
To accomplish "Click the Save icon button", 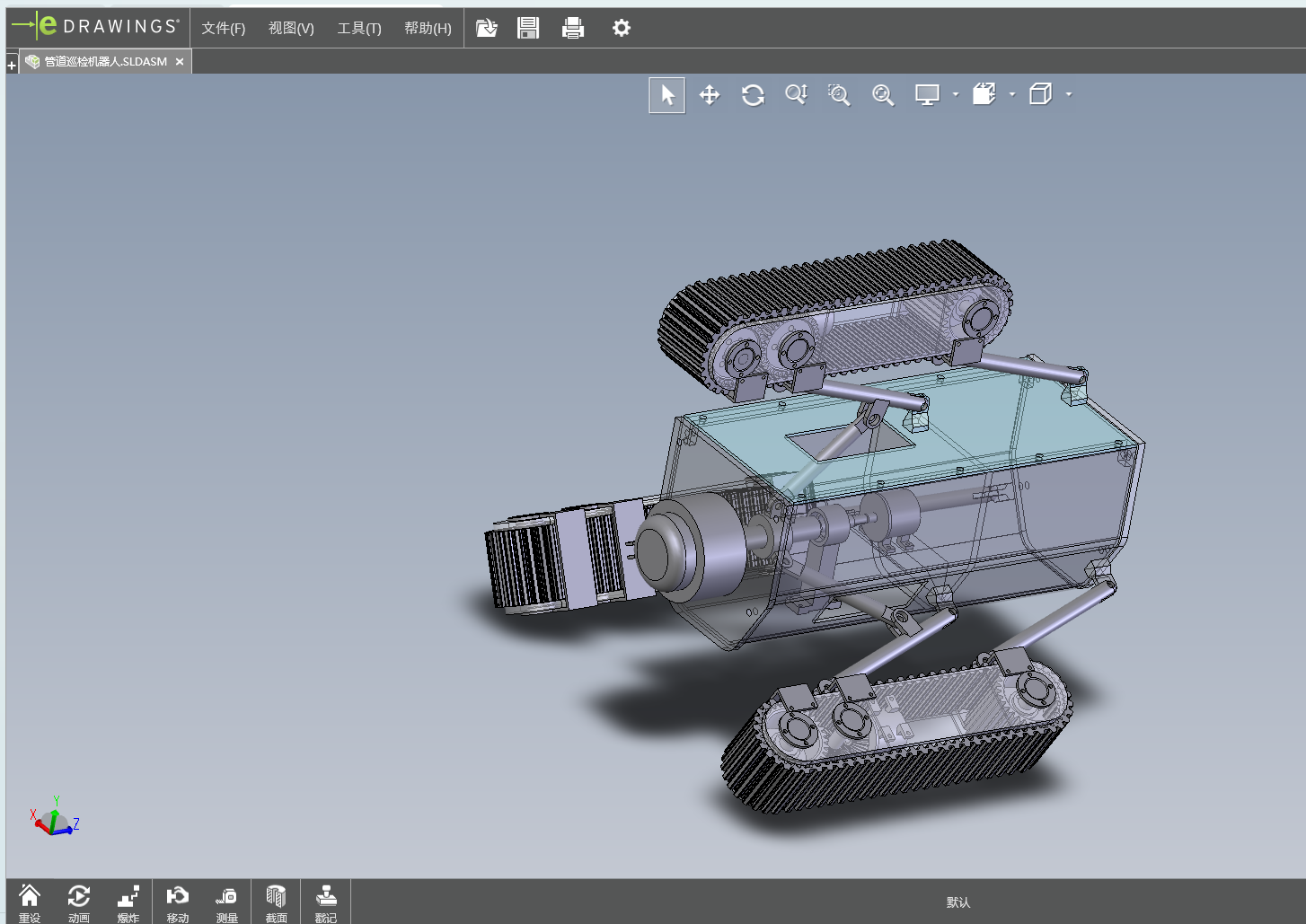I will click(x=528, y=29).
